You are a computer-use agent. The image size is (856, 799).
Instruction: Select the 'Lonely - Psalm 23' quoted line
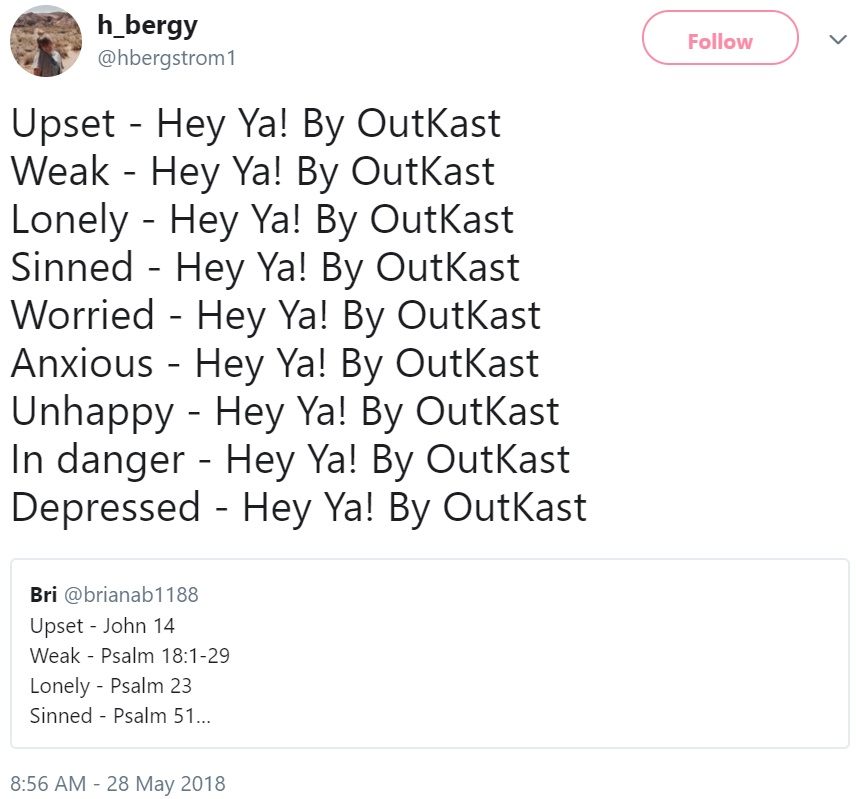pyautogui.click(x=111, y=687)
